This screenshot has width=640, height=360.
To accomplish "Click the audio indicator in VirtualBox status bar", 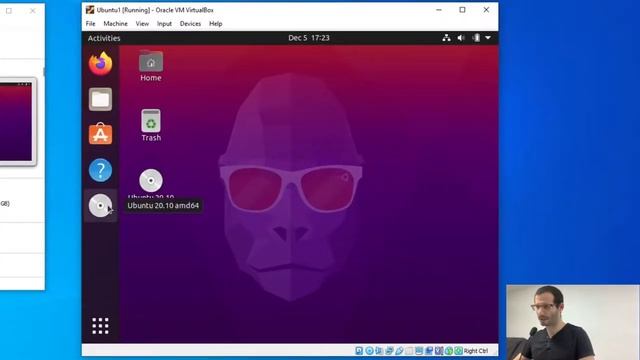I will 379,351.
